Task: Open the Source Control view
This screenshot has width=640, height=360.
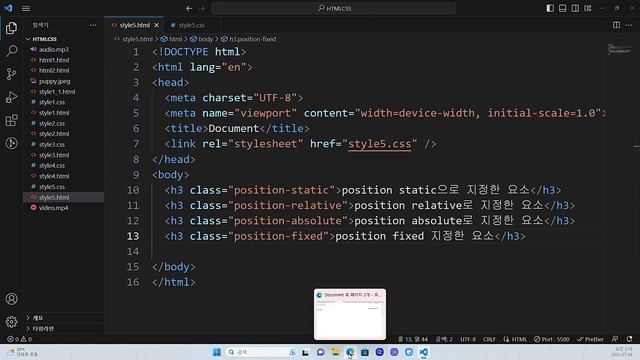Action: pos(11,74)
